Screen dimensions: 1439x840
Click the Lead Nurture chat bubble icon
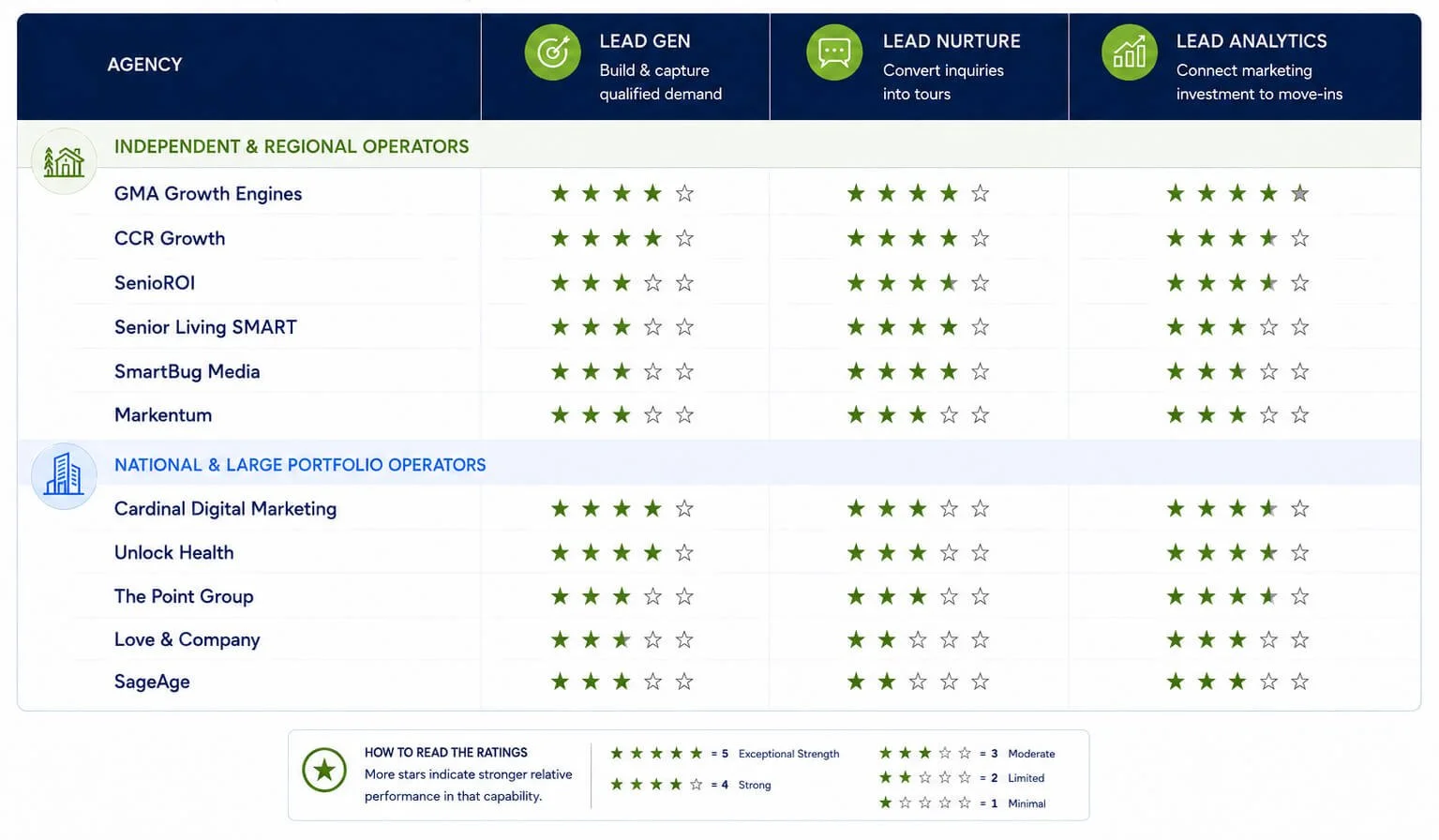pyautogui.click(x=834, y=52)
